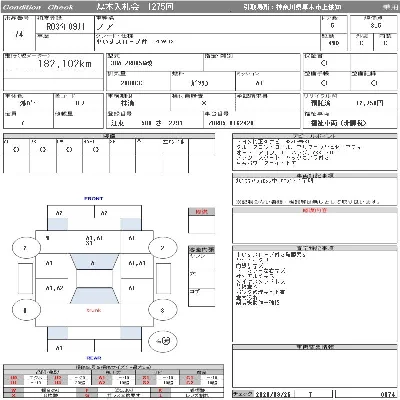Click the A1 mark on rear bumper
The height and width of the screenshot is (400, 400).
[59, 348]
